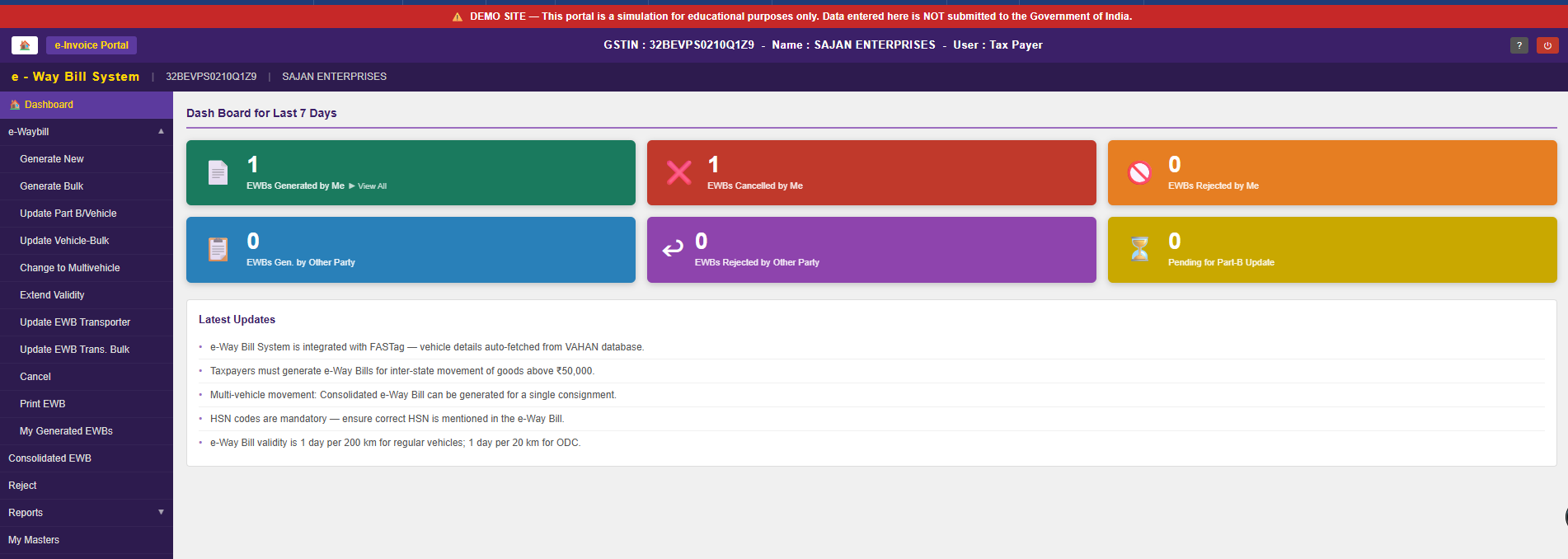The height and width of the screenshot is (559, 1568).
Task: Select Update EWB Transporter
Action: tap(87, 322)
